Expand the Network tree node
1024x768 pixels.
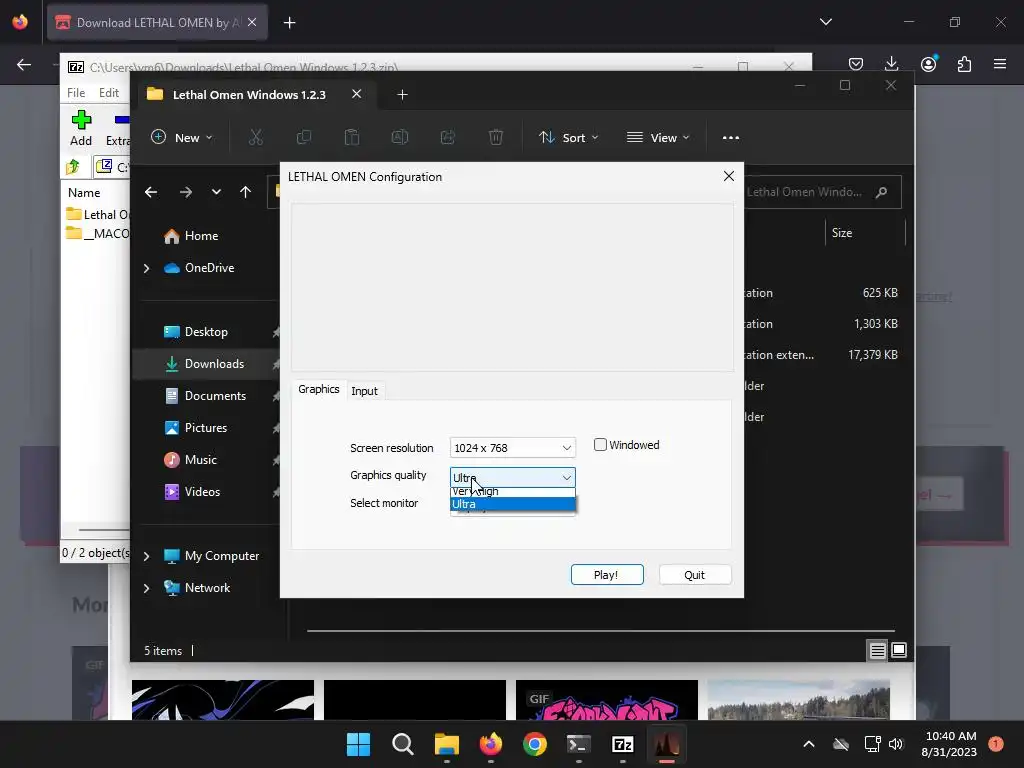146,588
